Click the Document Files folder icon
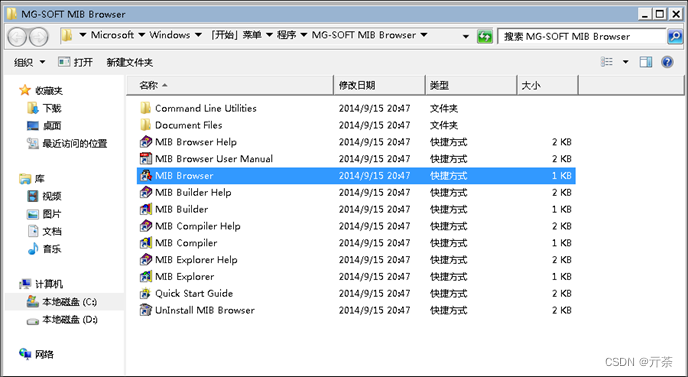The width and height of the screenshot is (688, 377). 145,125
